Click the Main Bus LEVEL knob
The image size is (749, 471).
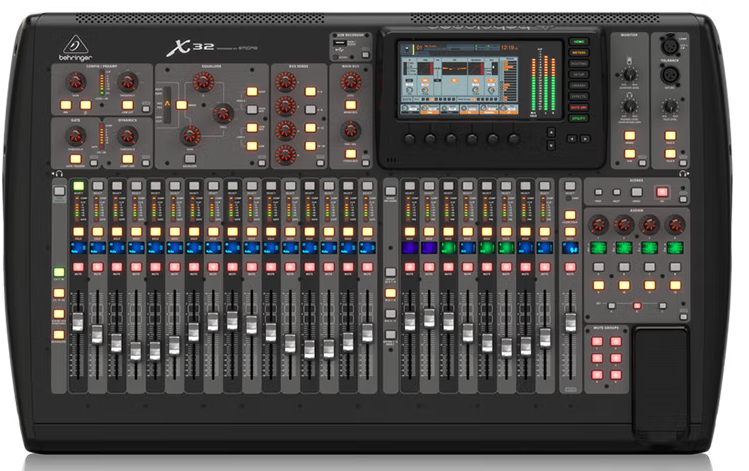click(351, 82)
